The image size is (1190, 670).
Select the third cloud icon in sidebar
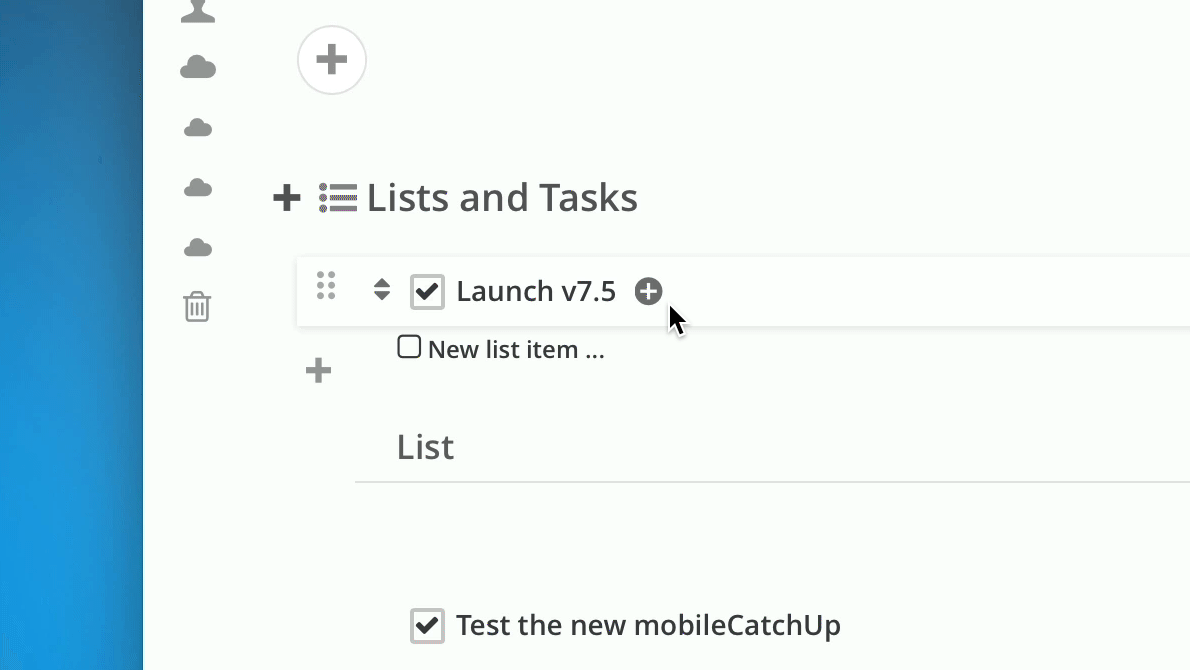(198, 187)
